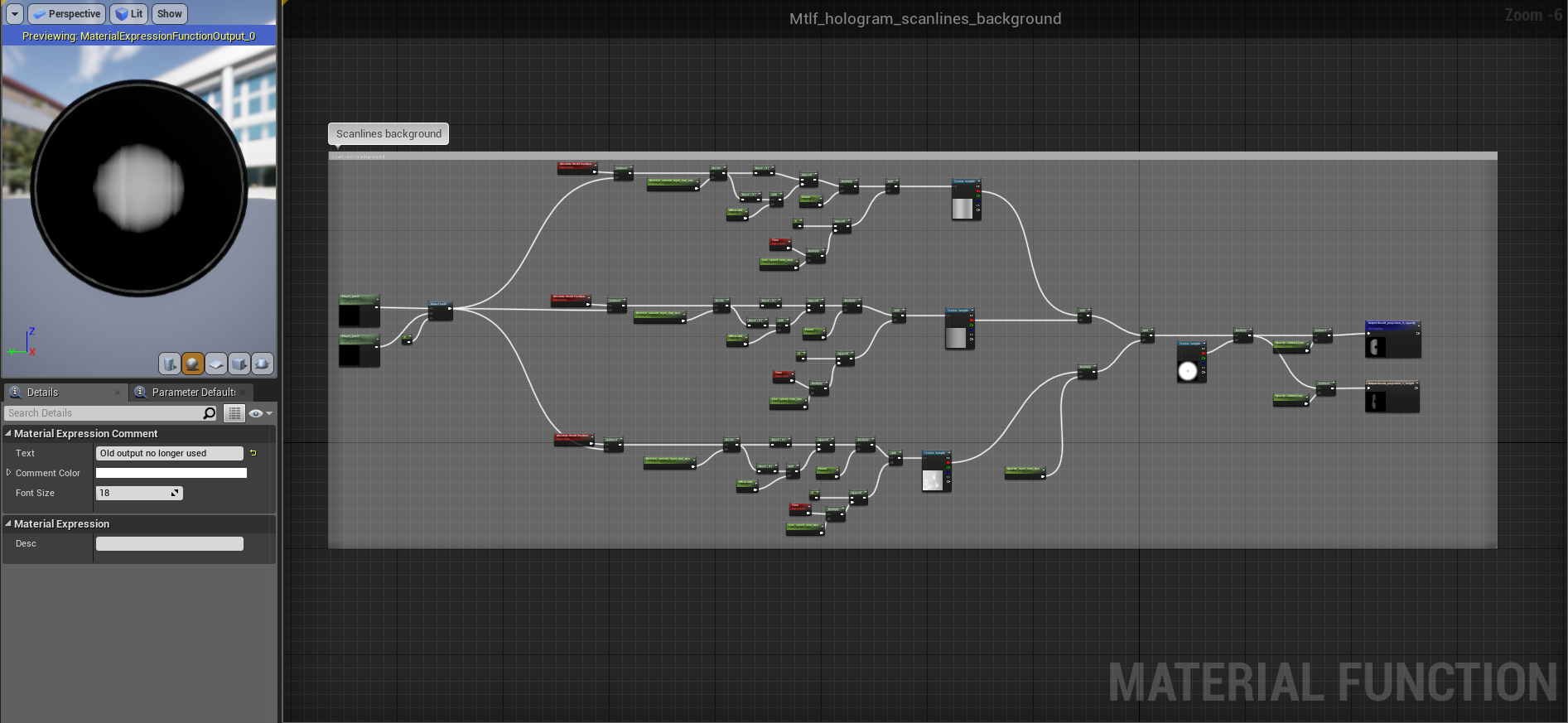Select the cylinder preview mesh icon
This screenshot has height=723, width=1568.
[170, 364]
